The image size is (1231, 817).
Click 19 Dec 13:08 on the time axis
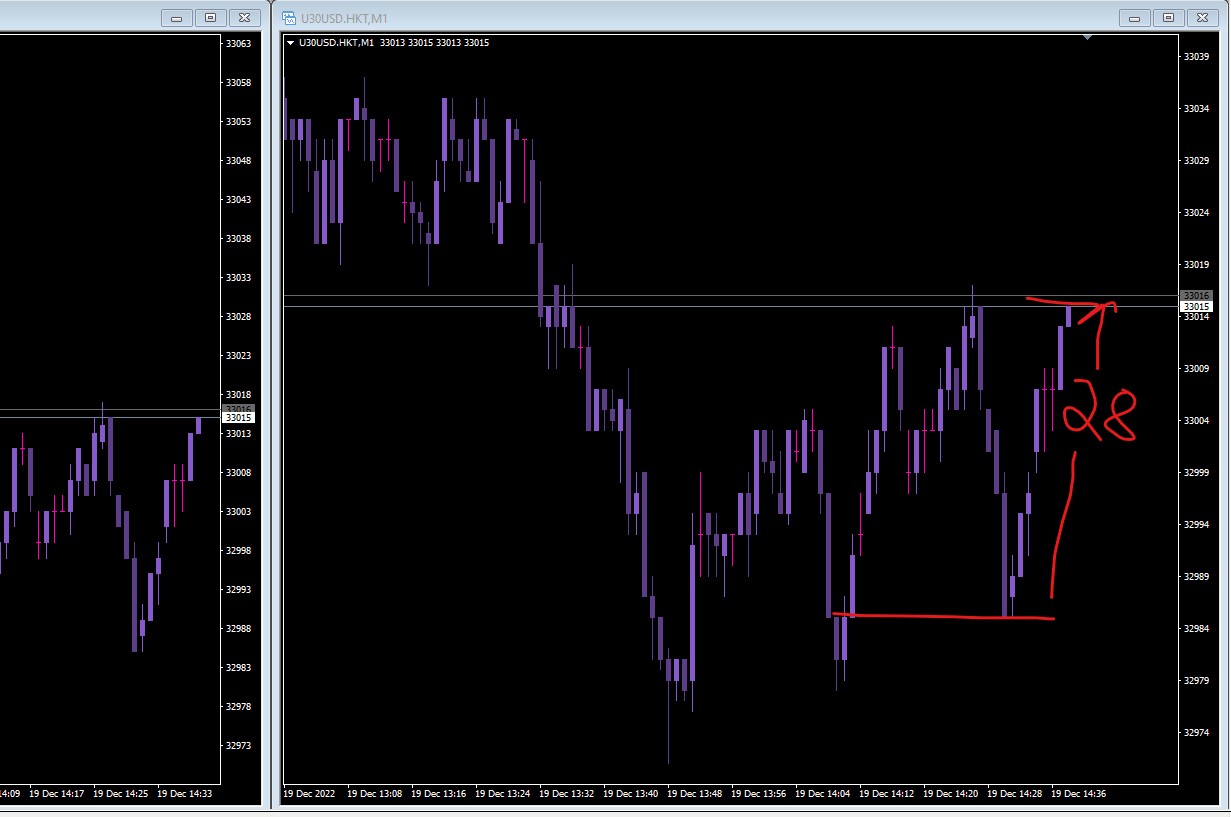(374, 793)
